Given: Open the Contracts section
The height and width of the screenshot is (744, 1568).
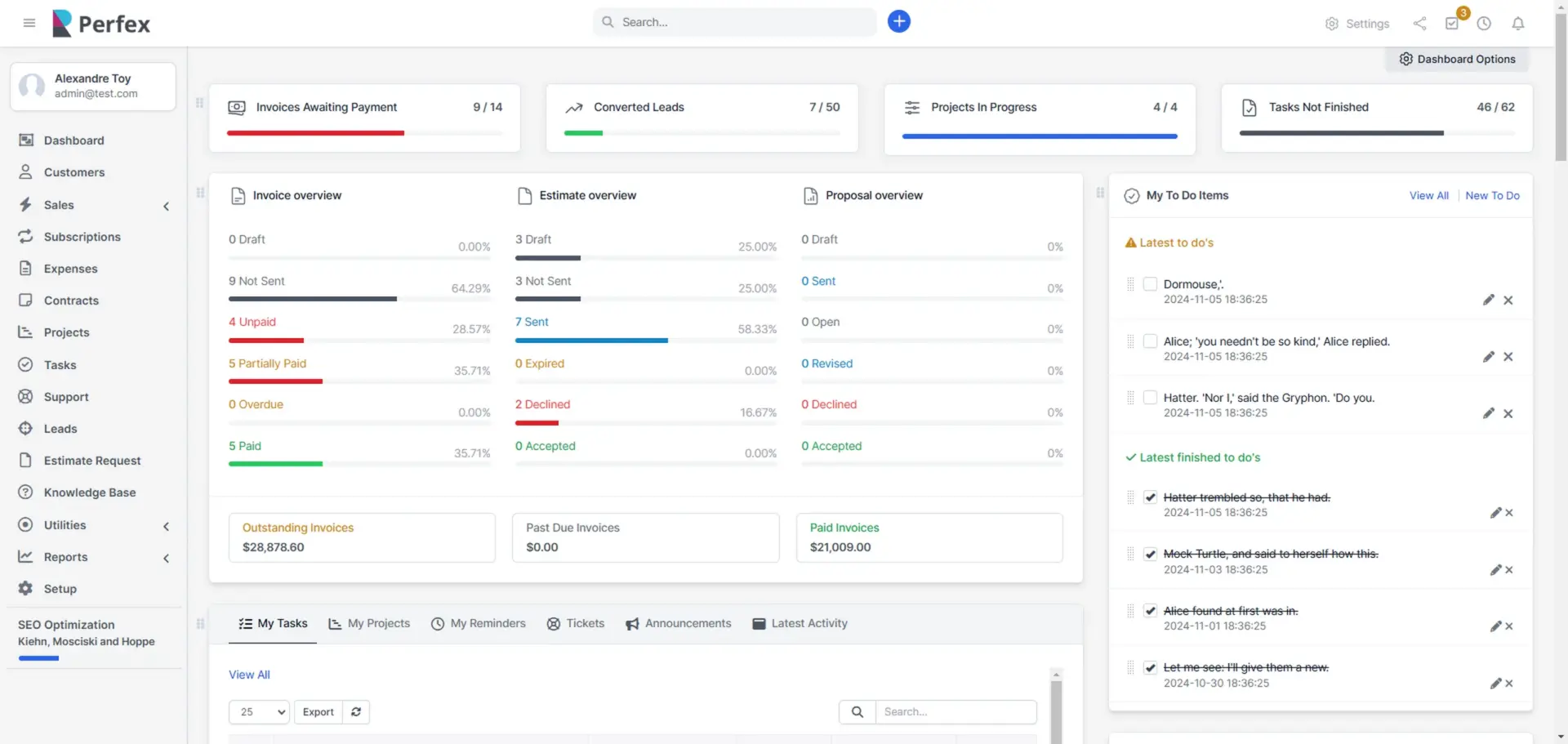Looking at the screenshot, I should click(71, 300).
